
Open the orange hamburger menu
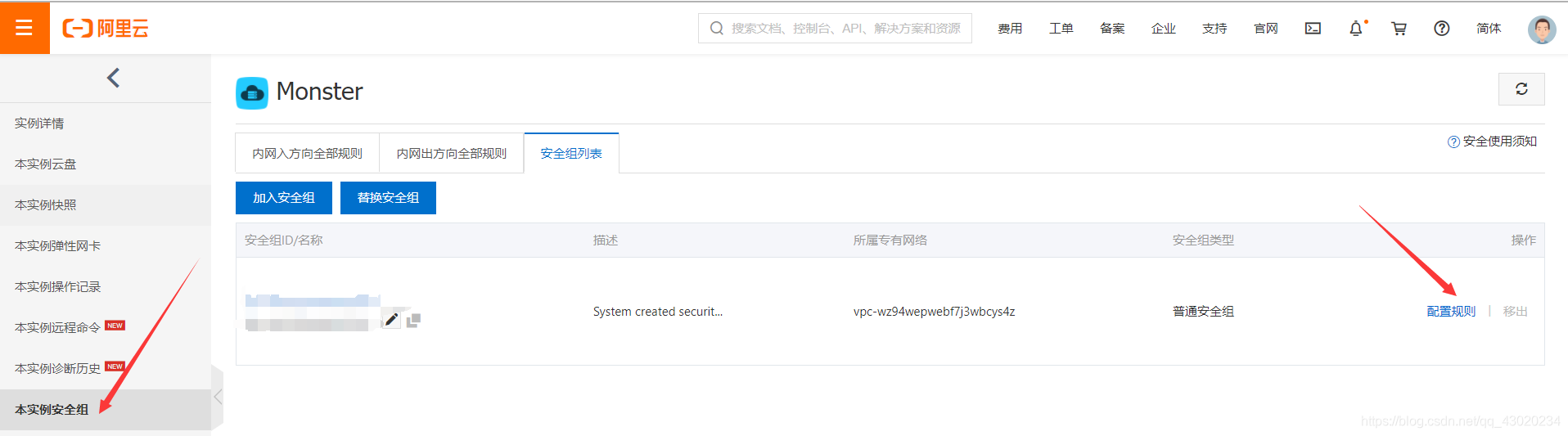pyautogui.click(x=25, y=28)
